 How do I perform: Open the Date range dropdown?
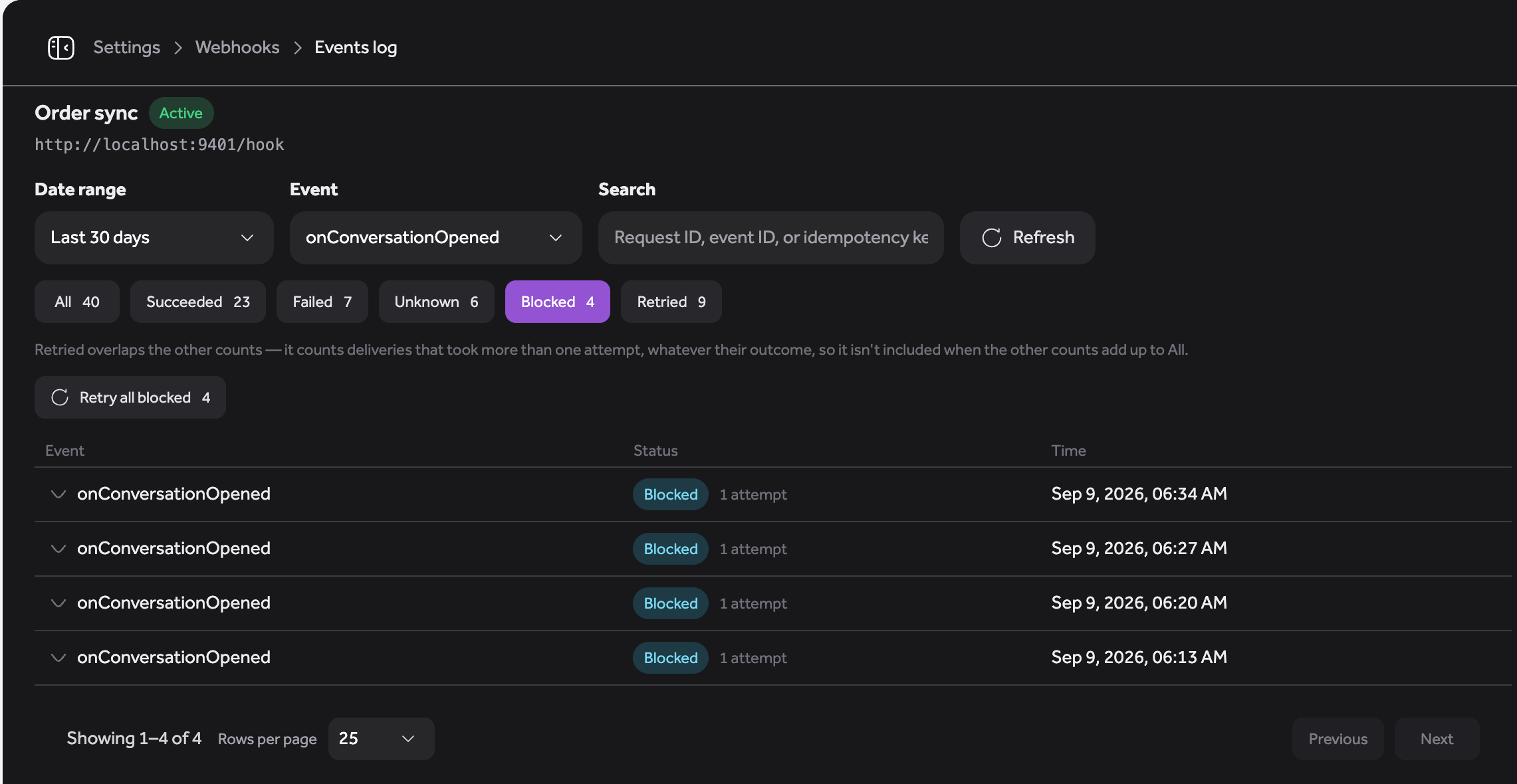pyautogui.click(x=154, y=238)
